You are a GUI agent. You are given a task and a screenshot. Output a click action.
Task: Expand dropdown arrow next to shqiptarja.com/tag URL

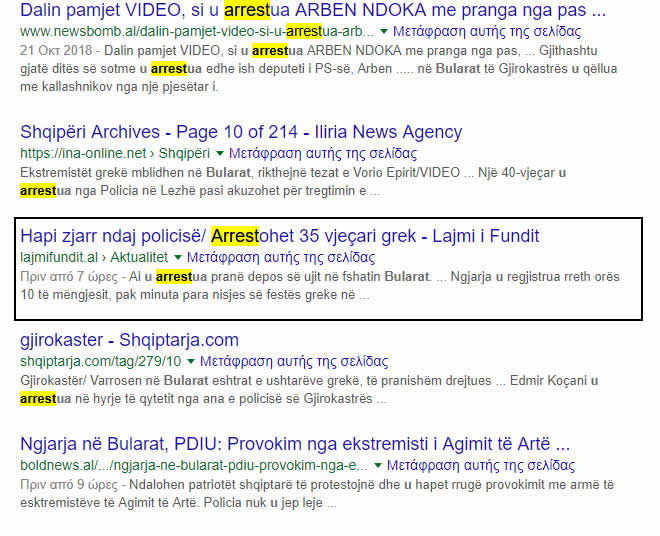(191, 362)
